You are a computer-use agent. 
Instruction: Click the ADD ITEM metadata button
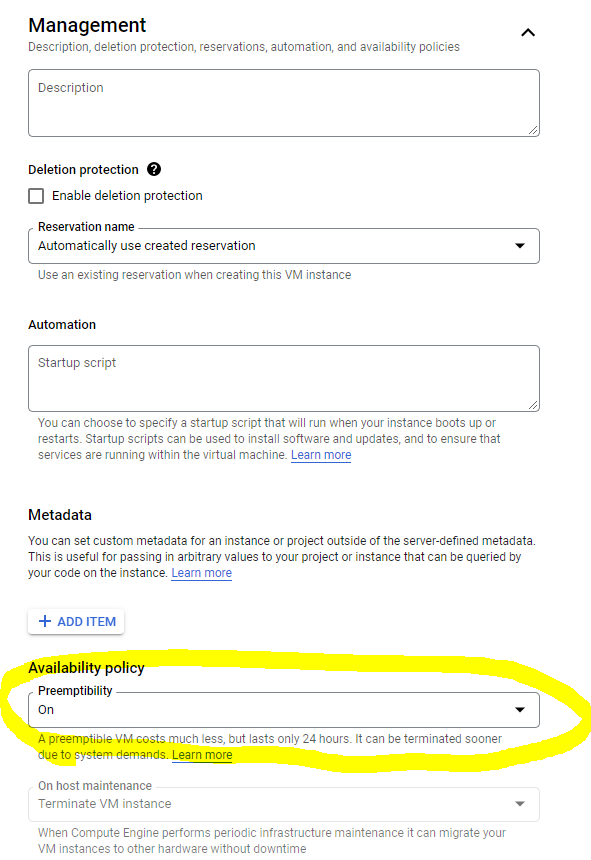click(76, 621)
